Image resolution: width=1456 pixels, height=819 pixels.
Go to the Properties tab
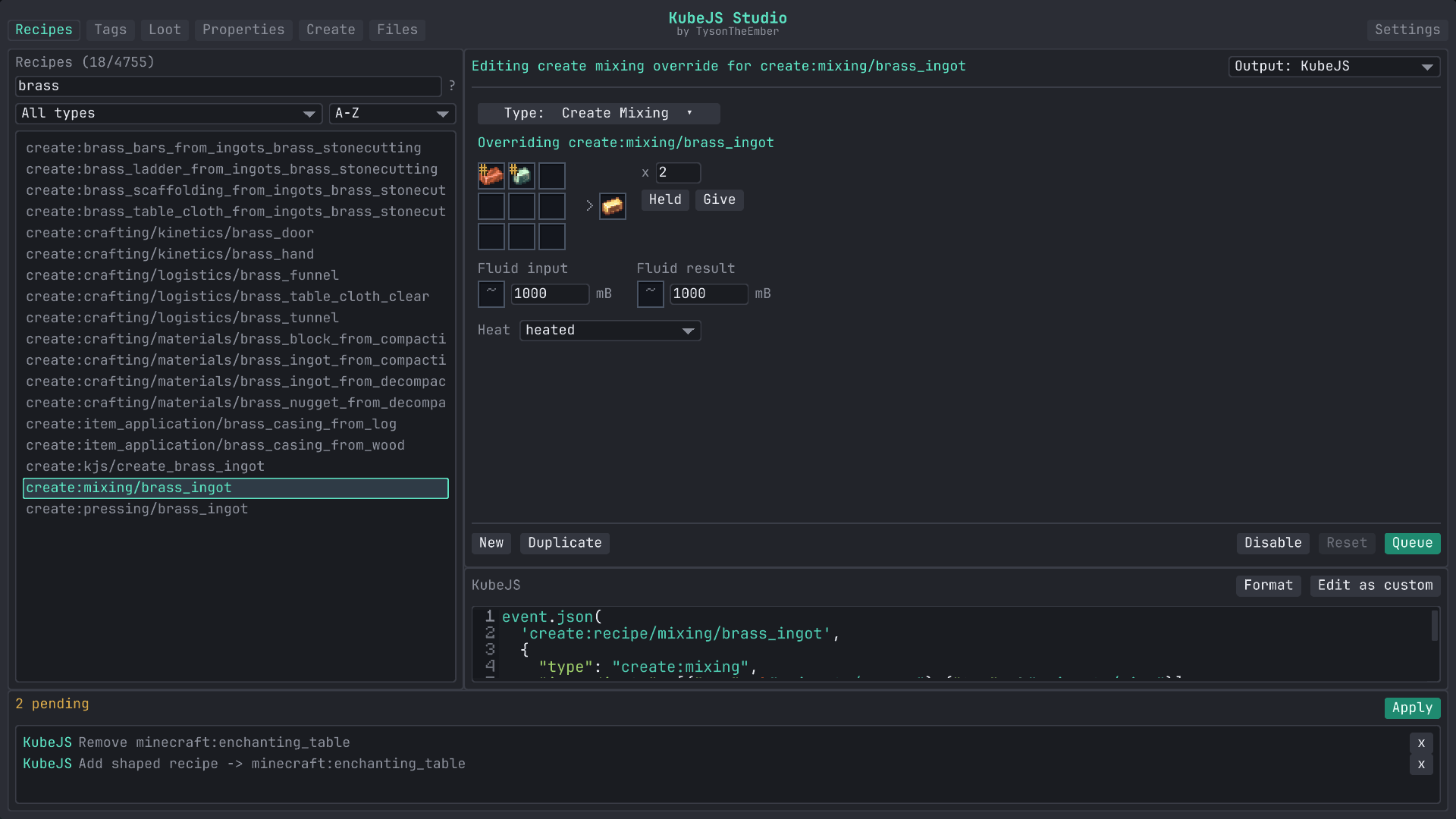tap(243, 30)
